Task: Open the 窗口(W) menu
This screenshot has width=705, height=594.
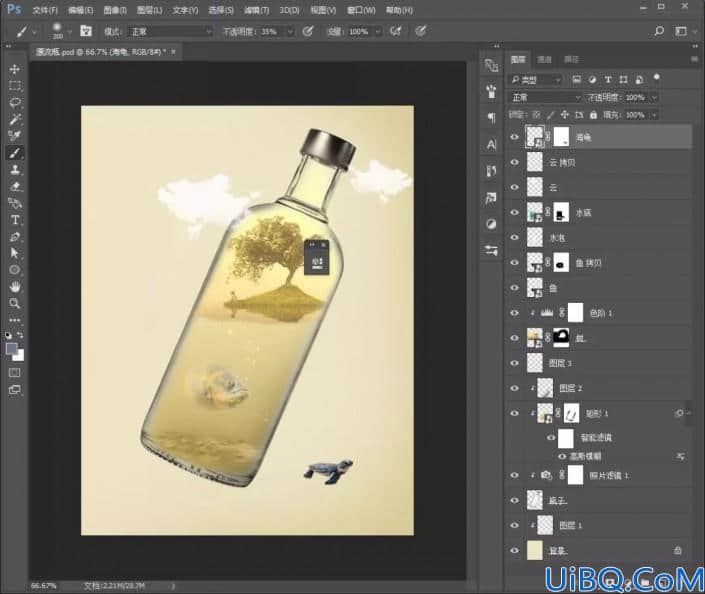Action: (x=361, y=10)
